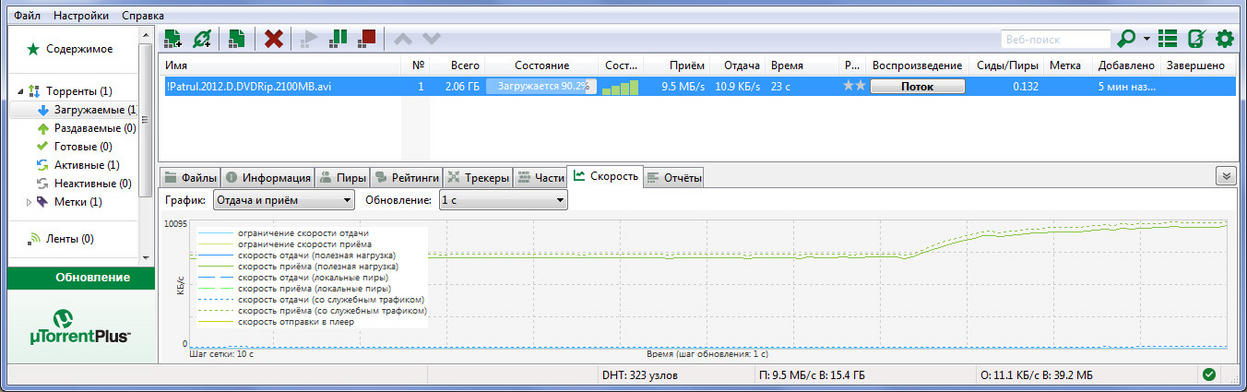Click the remote access icon
Screen dimensions: 1247x392
coord(1195,39)
